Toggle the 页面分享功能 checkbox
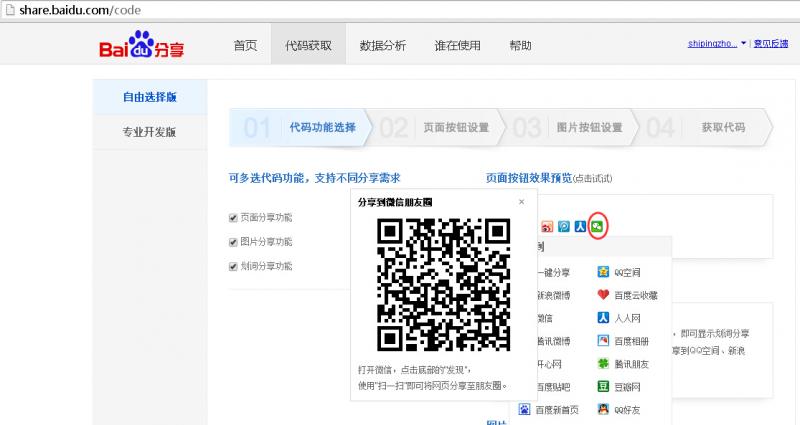 [233, 218]
